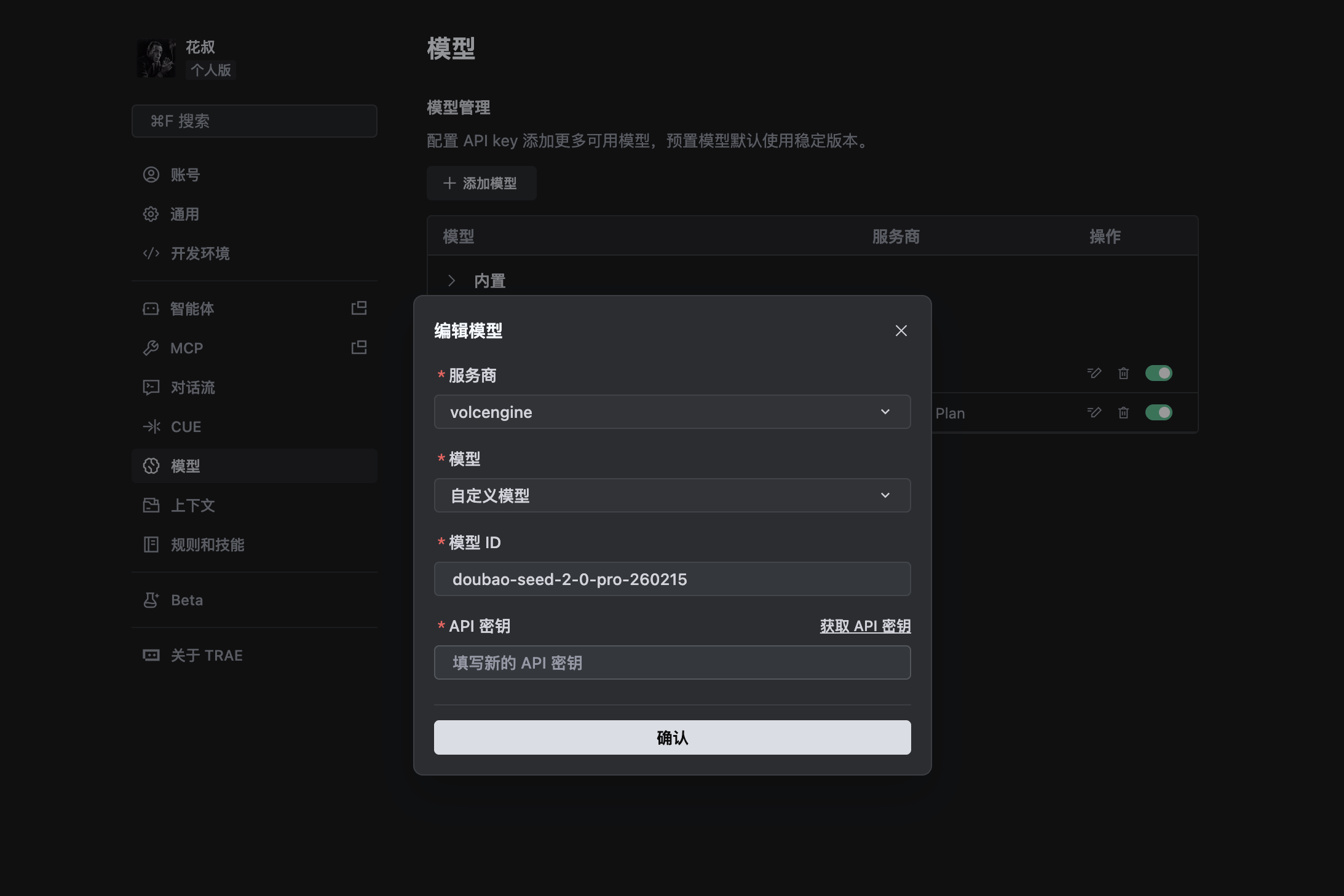The height and width of the screenshot is (896, 1344).
Task: Open the 通用 settings section
Action: coord(184,214)
